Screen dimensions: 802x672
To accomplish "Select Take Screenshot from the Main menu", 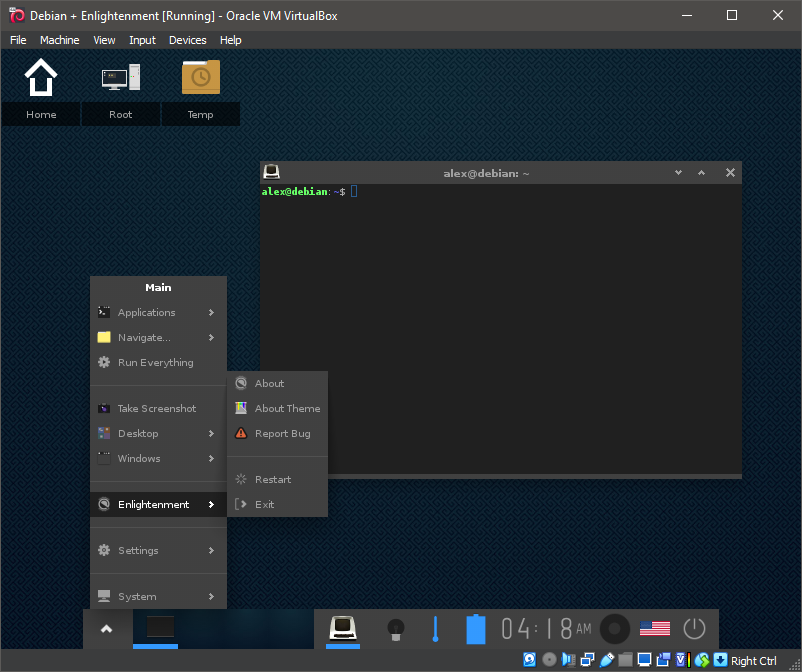I will point(157,409).
